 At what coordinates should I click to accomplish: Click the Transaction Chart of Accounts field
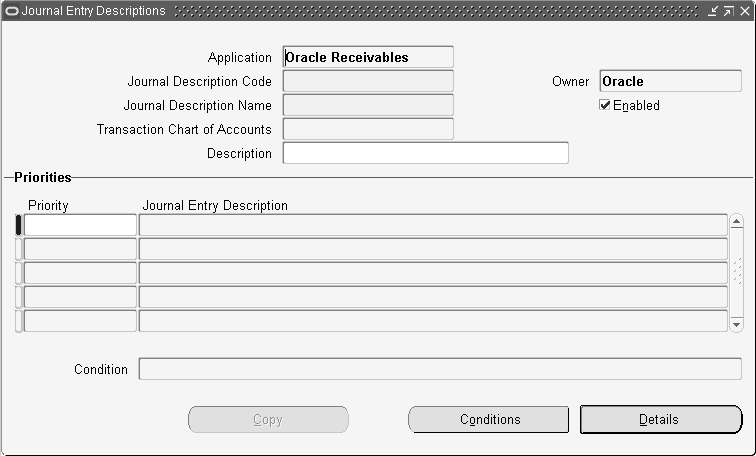point(368,129)
